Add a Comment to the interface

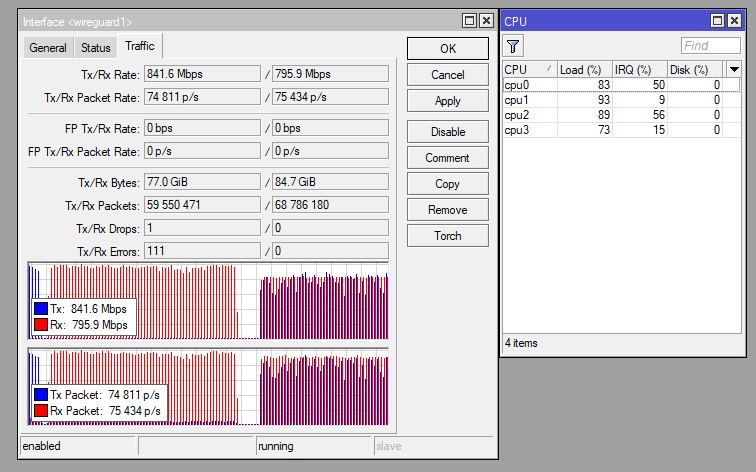[x=447, y=158]
